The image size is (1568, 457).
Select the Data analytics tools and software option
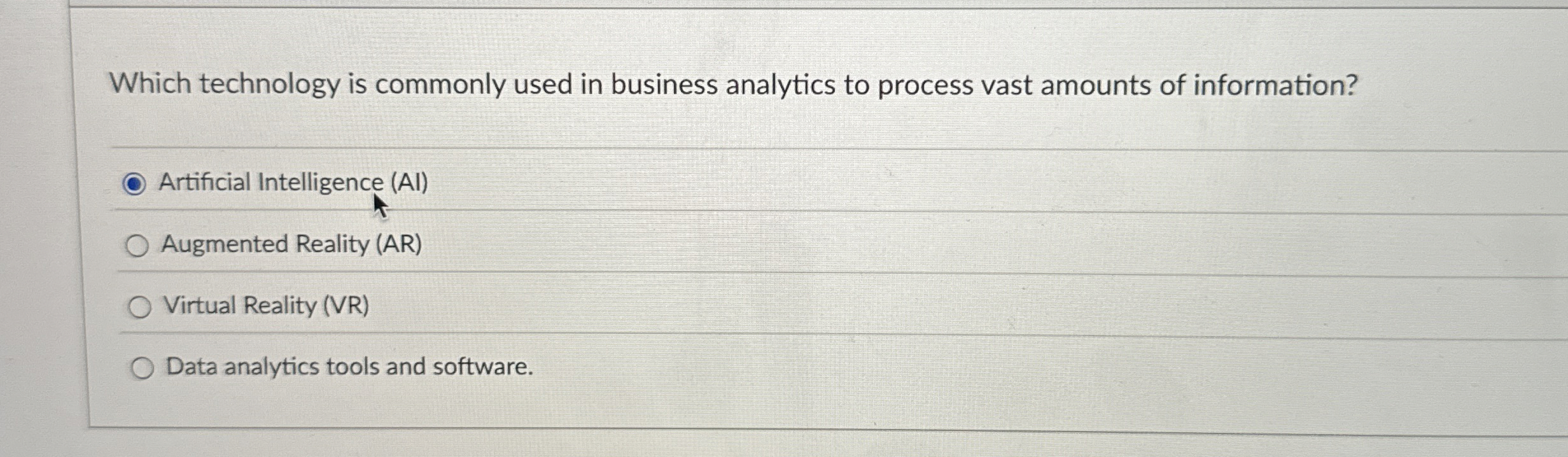point(142,367)
